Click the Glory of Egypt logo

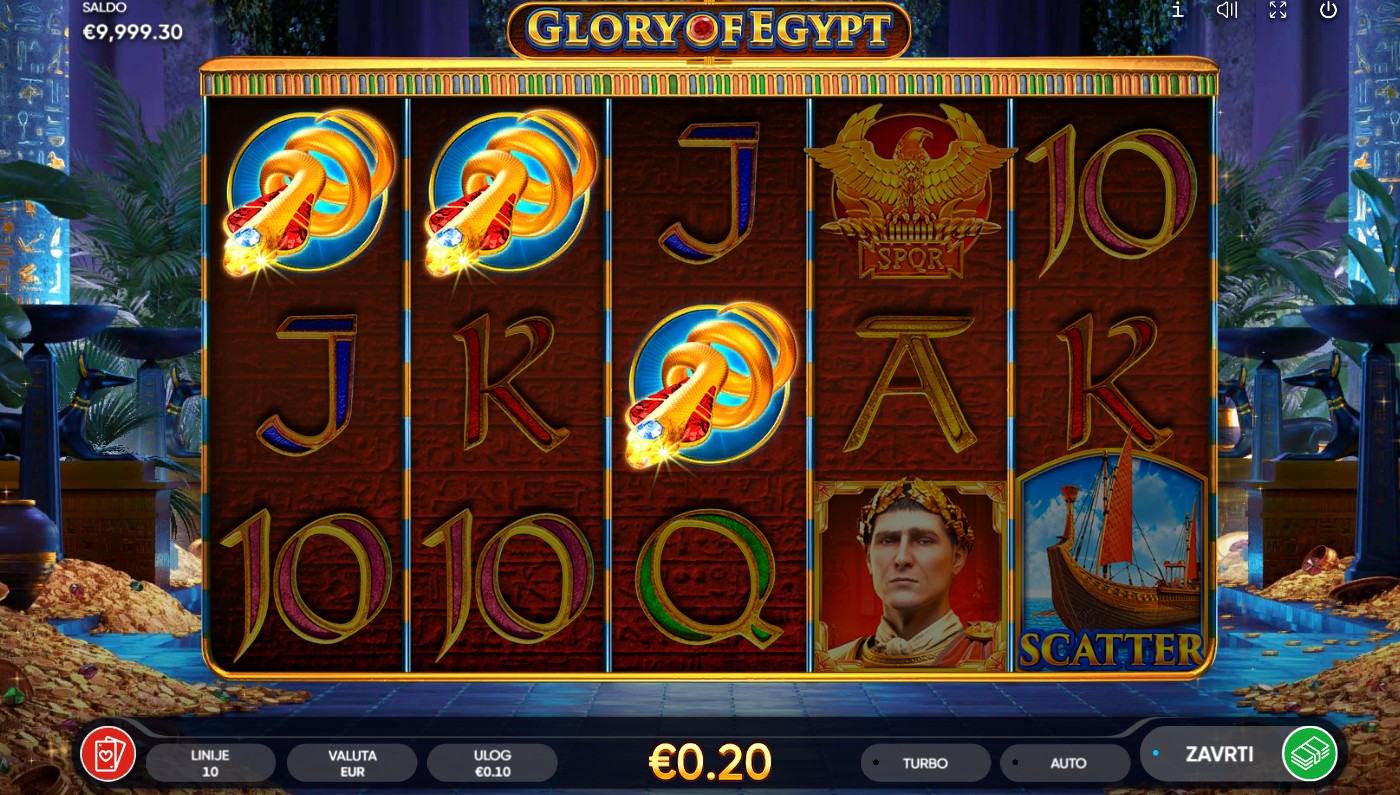709,30
